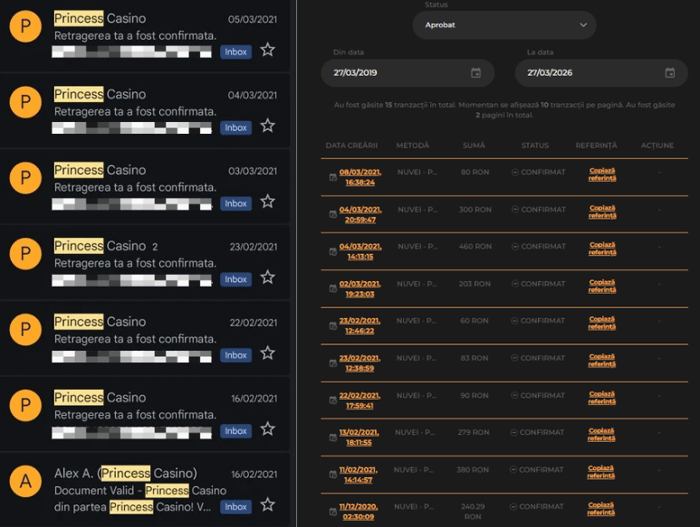Viewport: 700px width, 527px height.
Task: Open the Document Valid - Princess Casino email
Action: [145, 490]
